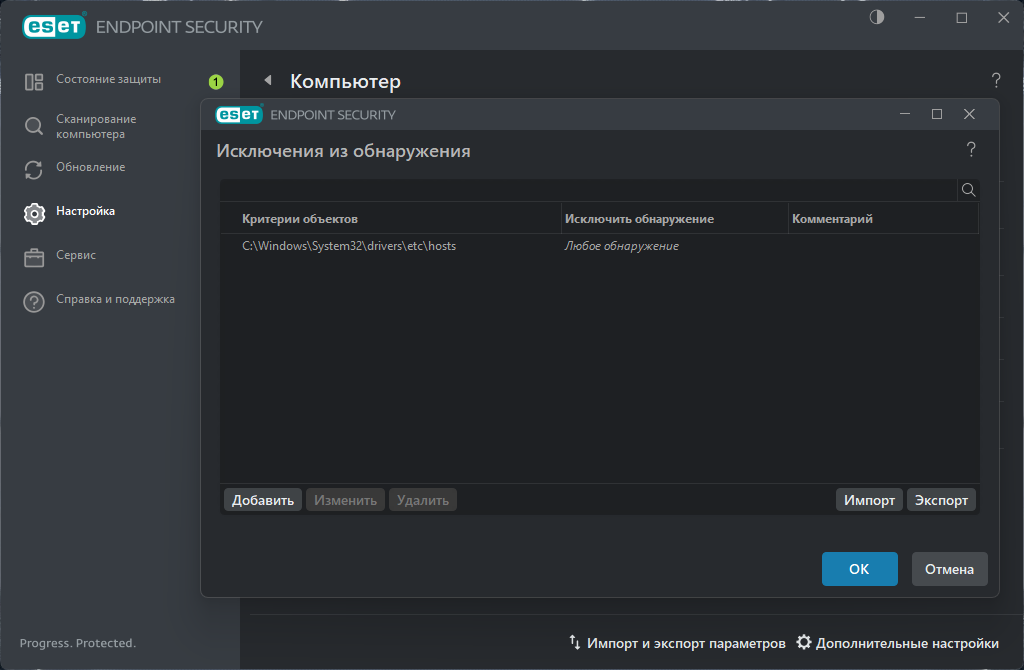The image size is (1024, 670).
Task: Open the Обновление section via its icon
Action: tap(33, 167)
